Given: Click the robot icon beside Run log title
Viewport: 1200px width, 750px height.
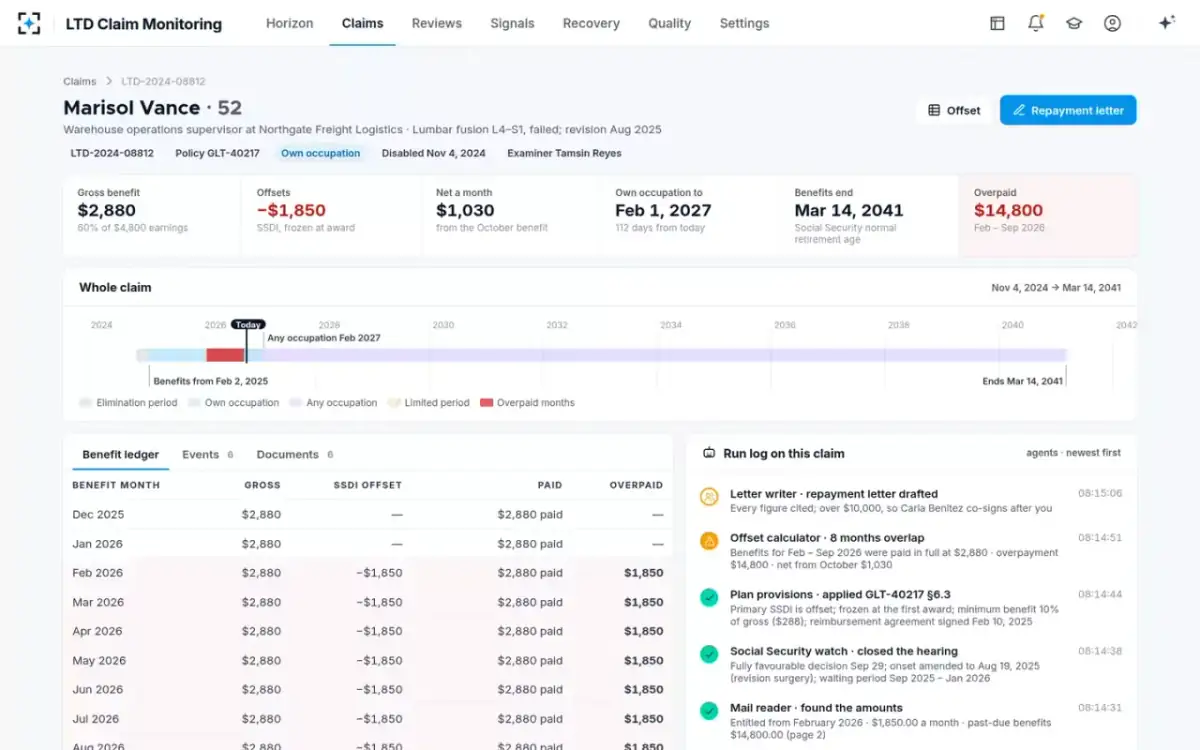Looking at the screenshot, I should click(709, 453).
